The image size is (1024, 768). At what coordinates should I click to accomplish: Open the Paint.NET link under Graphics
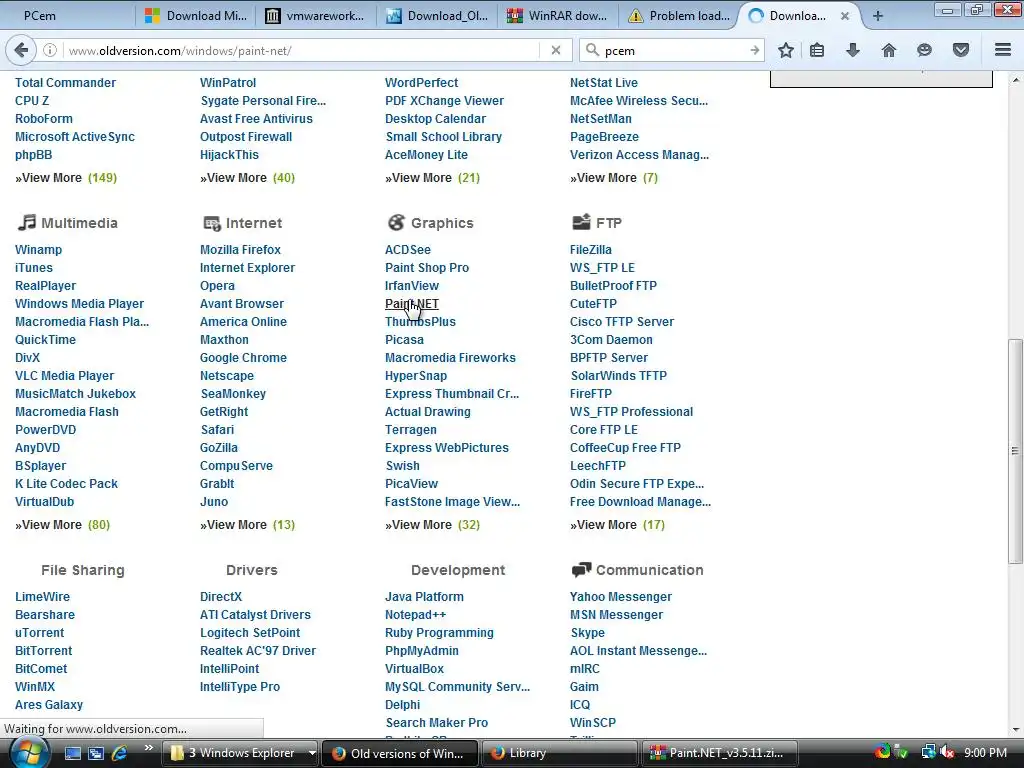click(411, 304)
